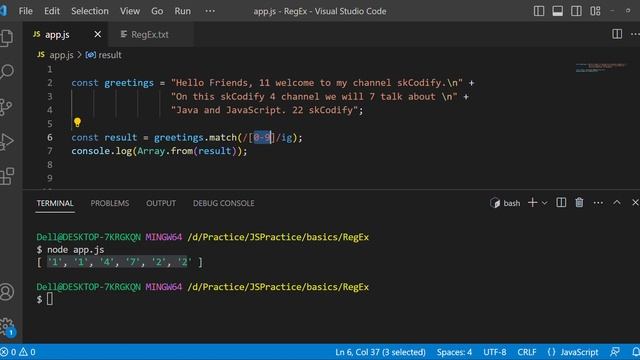Open the terminal launch profile dropdown arrow
640x360 pixels.
tap(544, 203)
